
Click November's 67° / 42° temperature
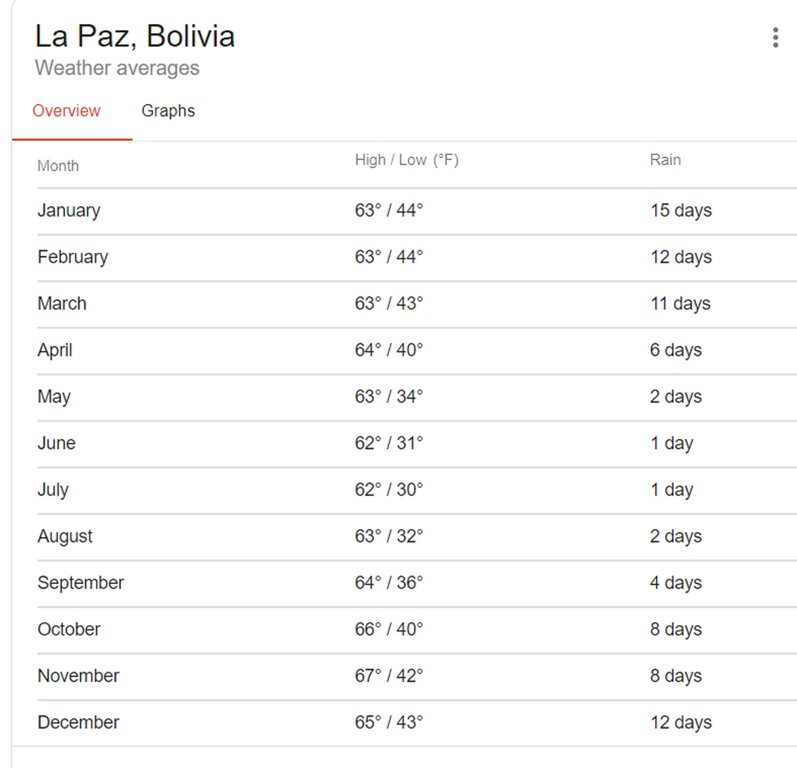(x=389, y=676)
